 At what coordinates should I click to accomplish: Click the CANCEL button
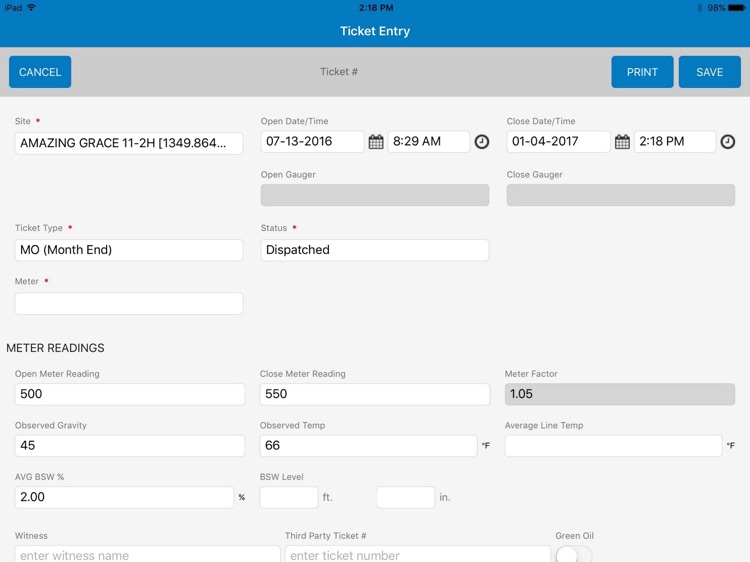(40, 72)
